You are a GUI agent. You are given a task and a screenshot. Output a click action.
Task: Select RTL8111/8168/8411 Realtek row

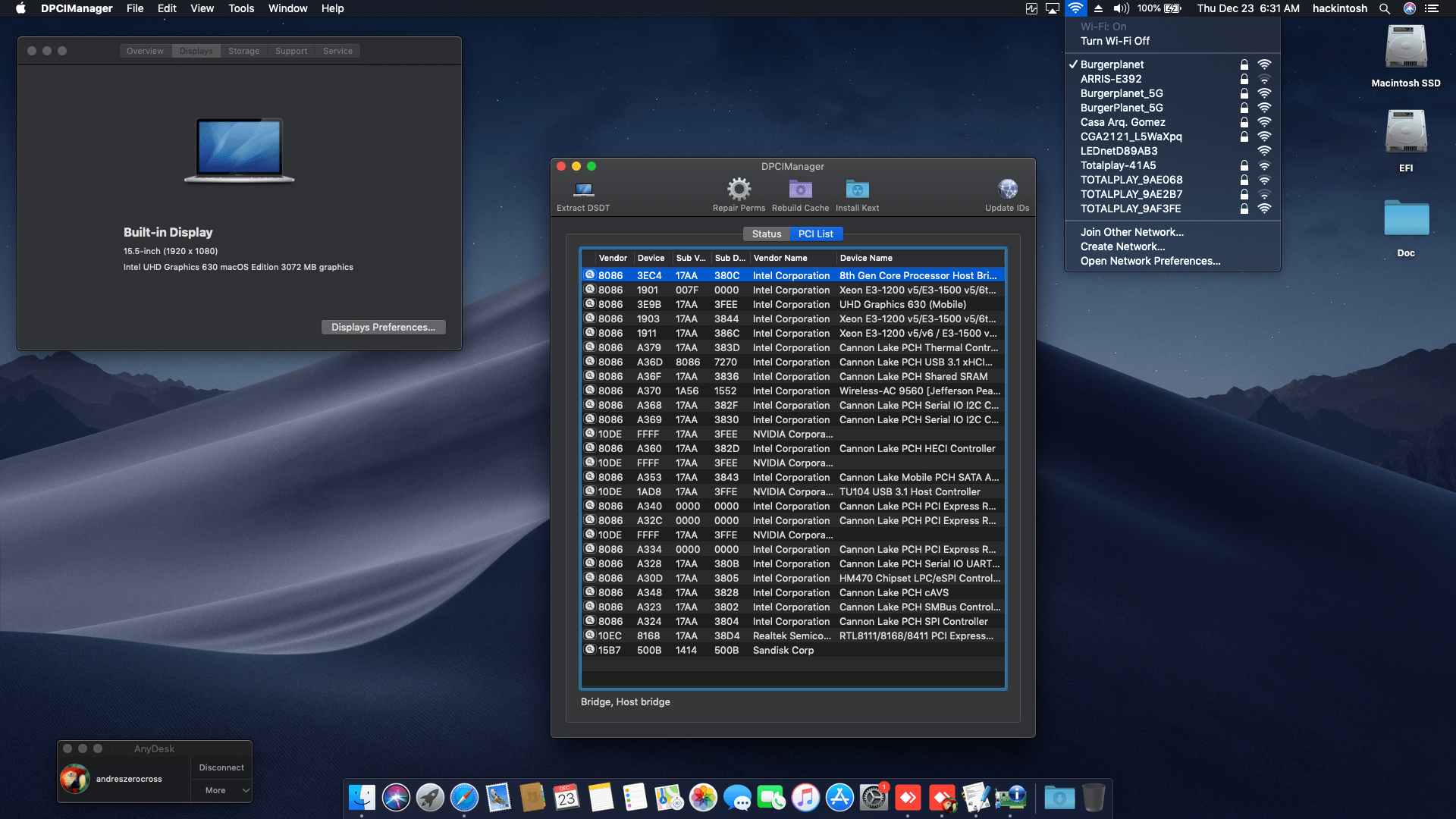793,635
